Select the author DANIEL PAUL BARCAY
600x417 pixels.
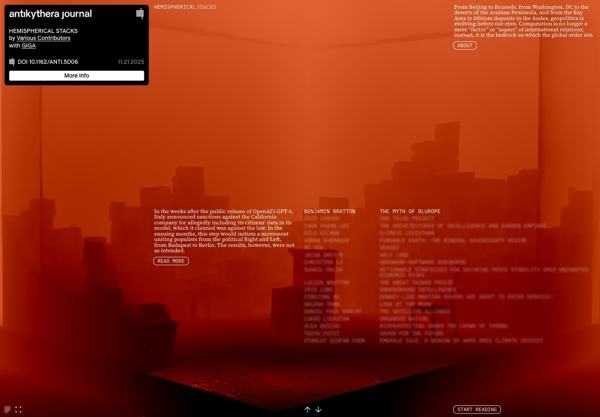pyautogui.click(x=333, y=311)
